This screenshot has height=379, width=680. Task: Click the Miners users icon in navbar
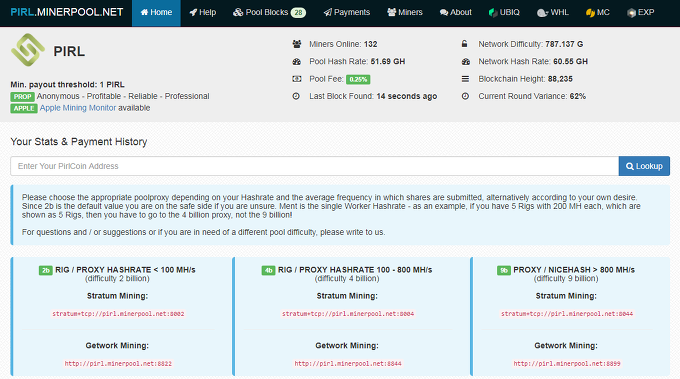pyautogui.click(x=392, y=13)
